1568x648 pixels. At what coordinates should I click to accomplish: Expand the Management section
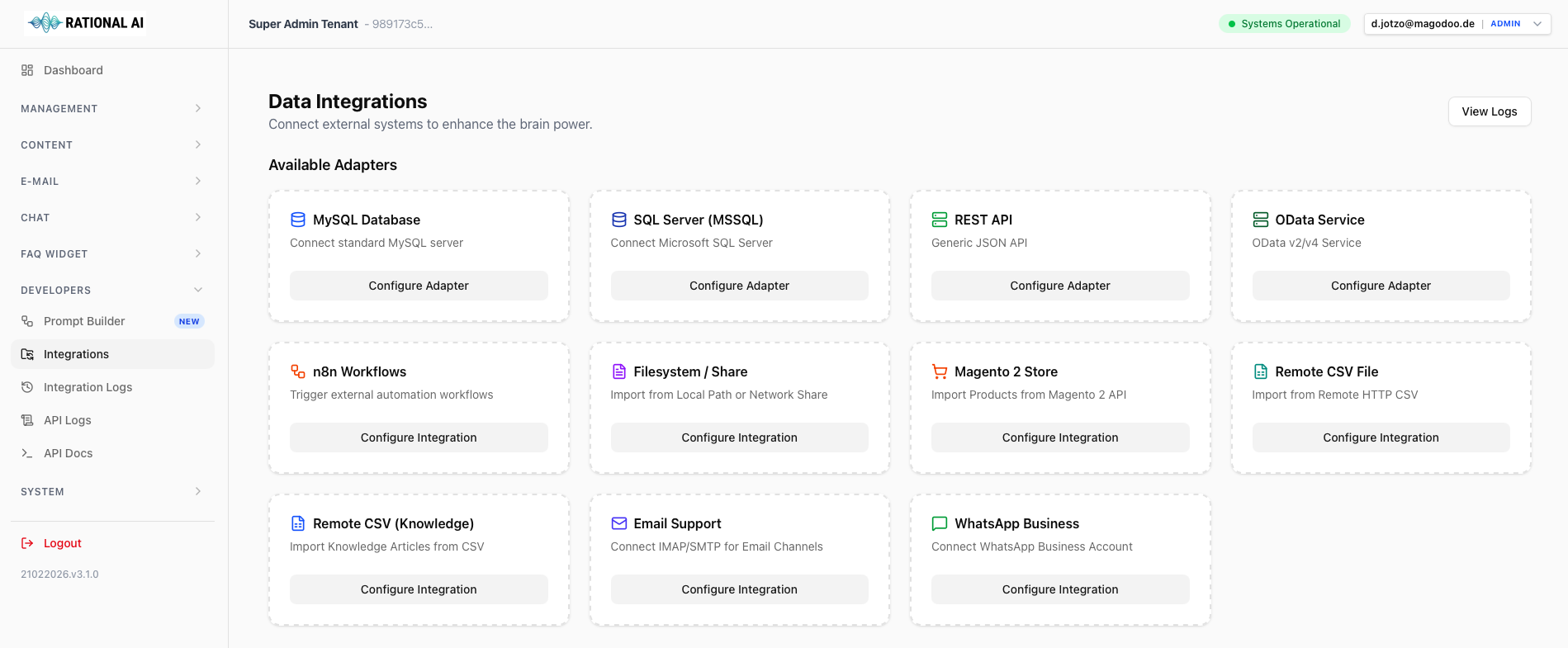[112, 108]
